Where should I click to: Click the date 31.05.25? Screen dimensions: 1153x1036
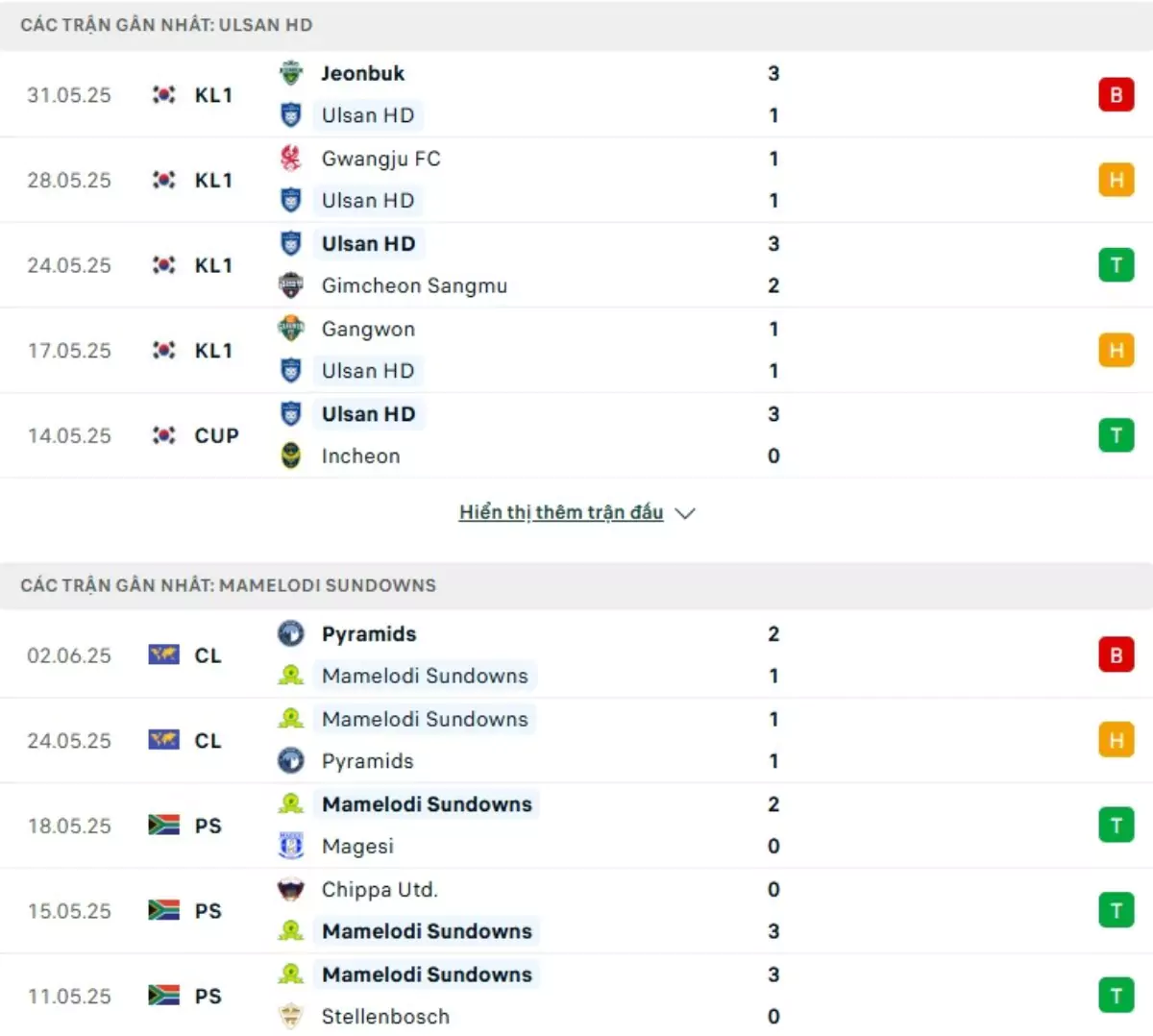[x=69, y=95]
